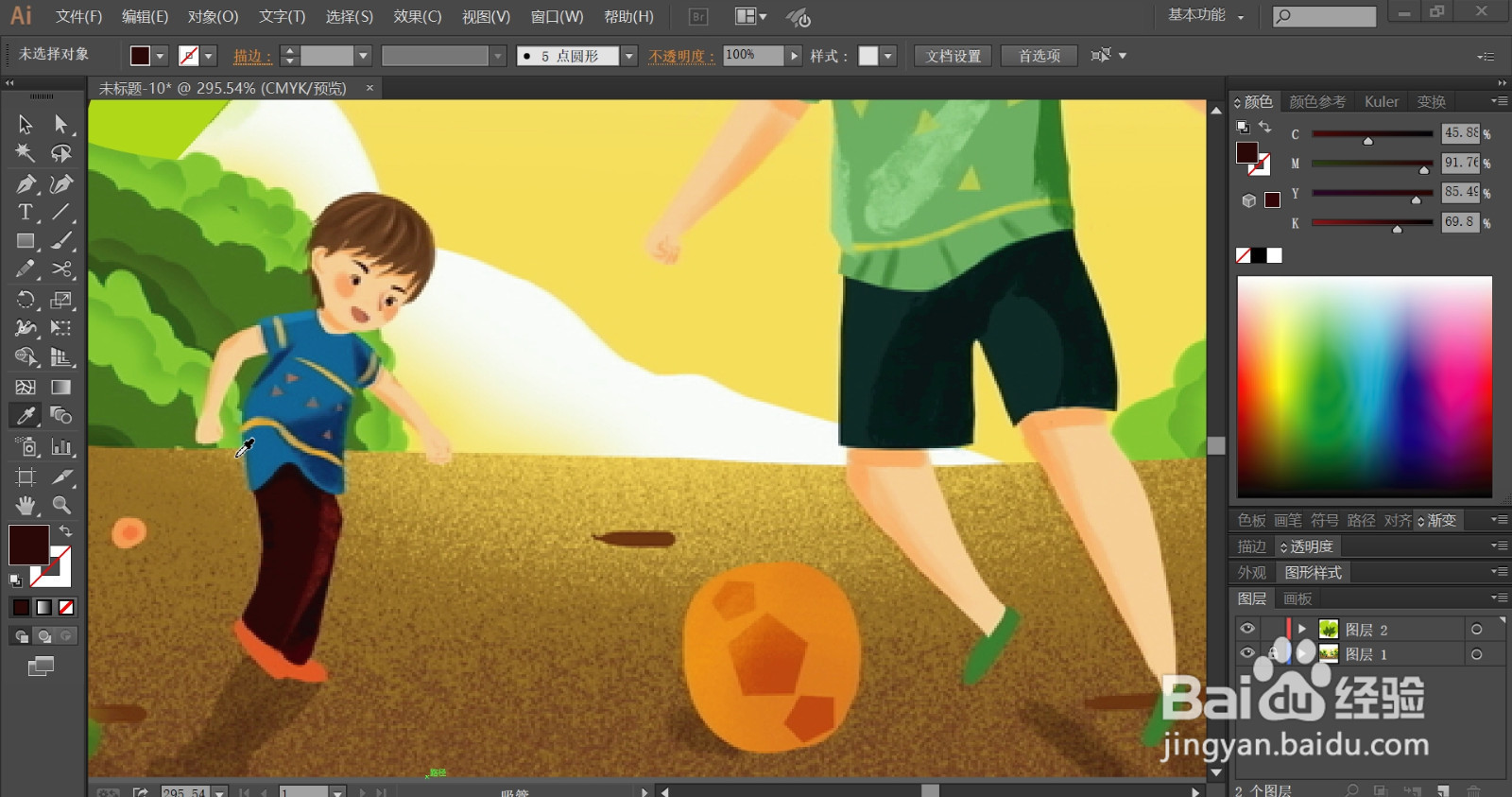
Task: Set gradient mode button in toolbox
Action: pos(43,607)
